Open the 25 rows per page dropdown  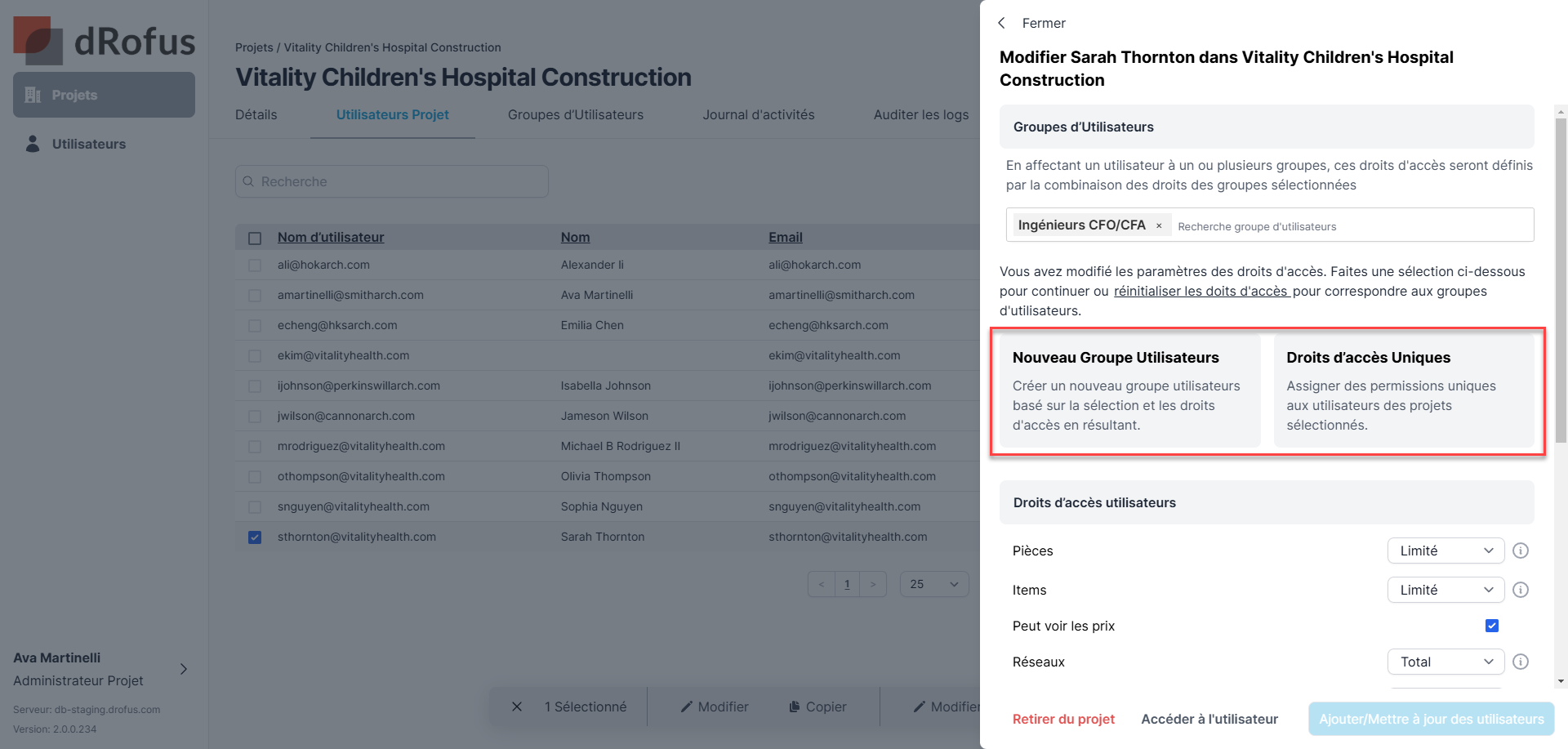click(x=934, y=584)
